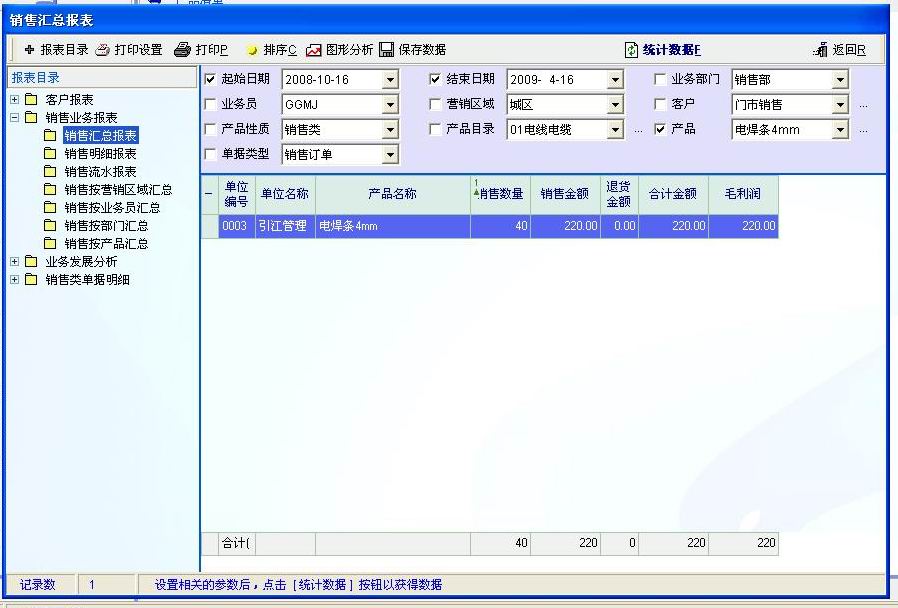Click the 统计数据E refresh icon
Screen dimensions: 898x608
point(631,50)
